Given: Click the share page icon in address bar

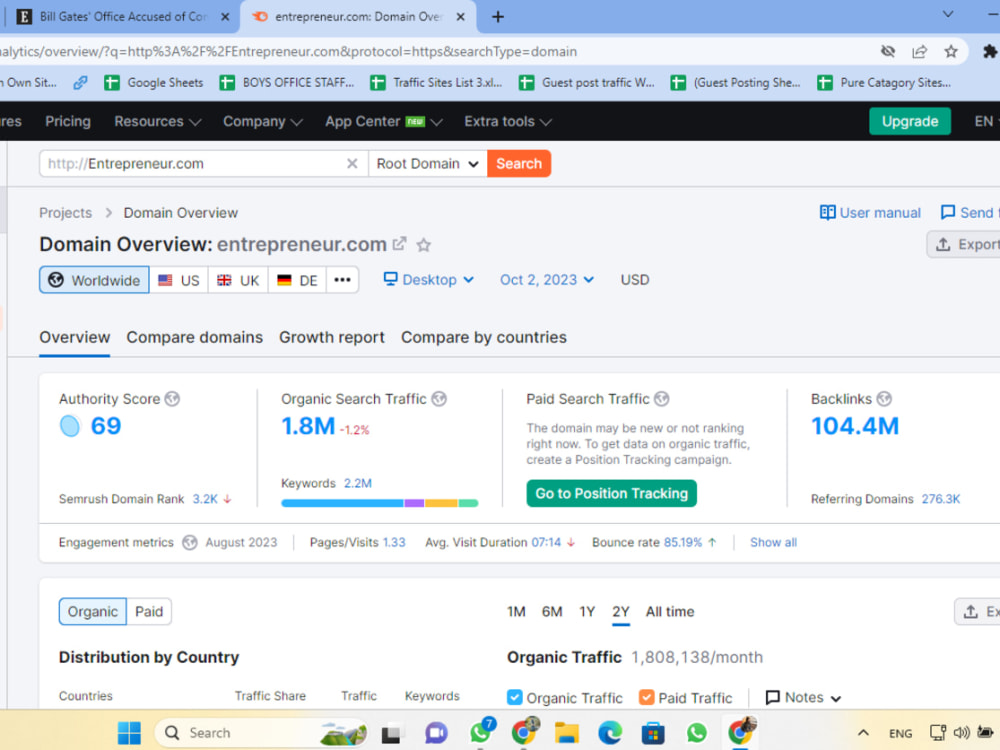Looking at the screenshot, I should click(919, 52).
